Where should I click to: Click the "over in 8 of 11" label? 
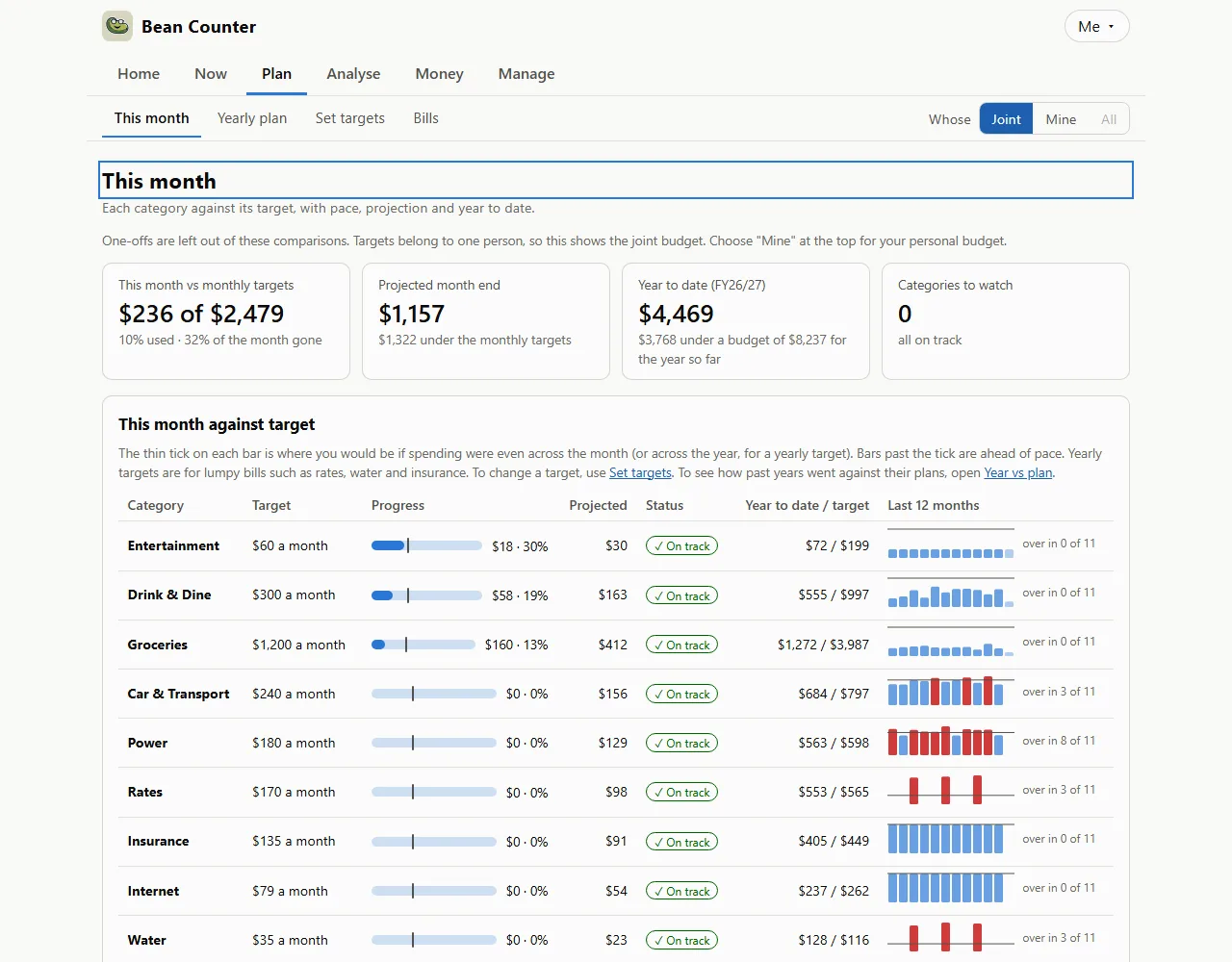[1059, 741]
